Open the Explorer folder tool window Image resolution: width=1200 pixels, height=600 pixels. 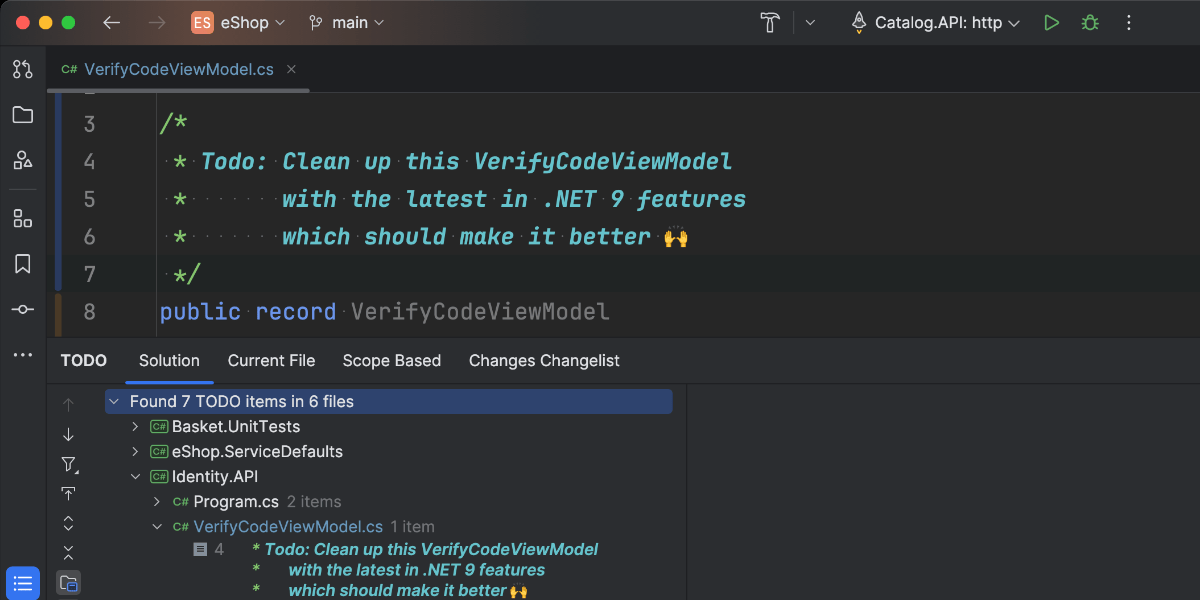pos(22,115)
